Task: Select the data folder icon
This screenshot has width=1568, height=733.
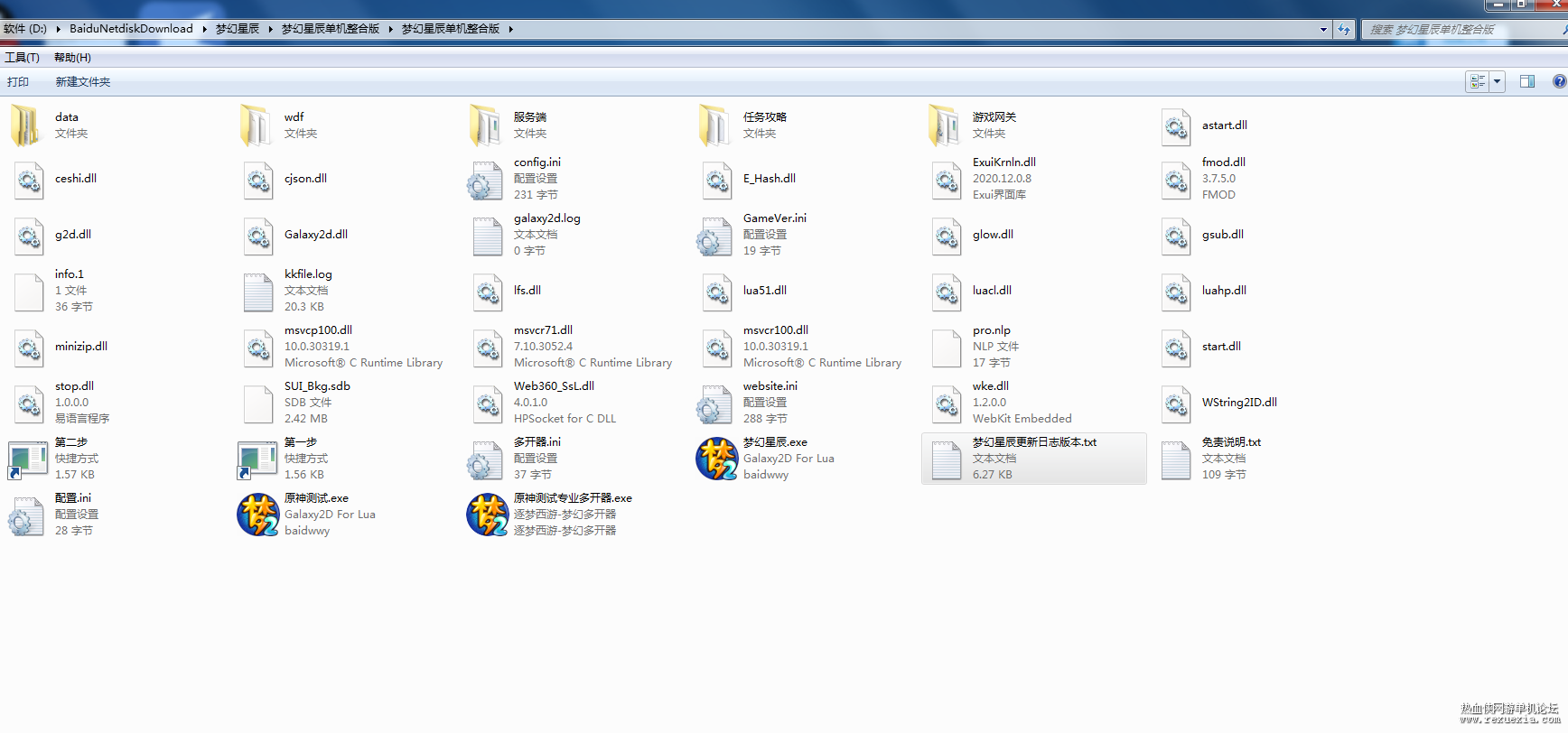Action: pyautogui.click(x=27, y=125)
